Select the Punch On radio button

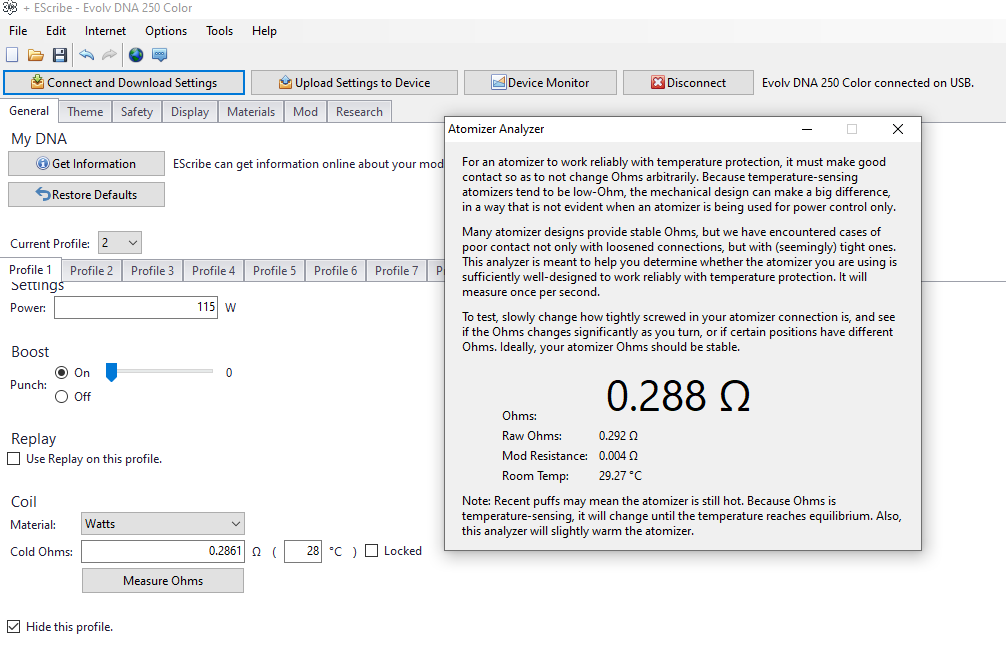coord(62,373)
